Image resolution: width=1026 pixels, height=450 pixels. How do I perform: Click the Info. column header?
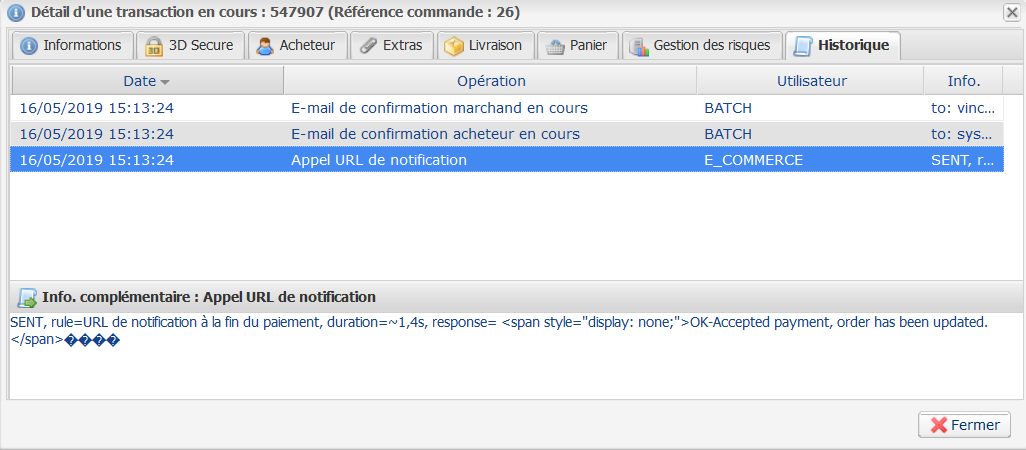point(963,81)
